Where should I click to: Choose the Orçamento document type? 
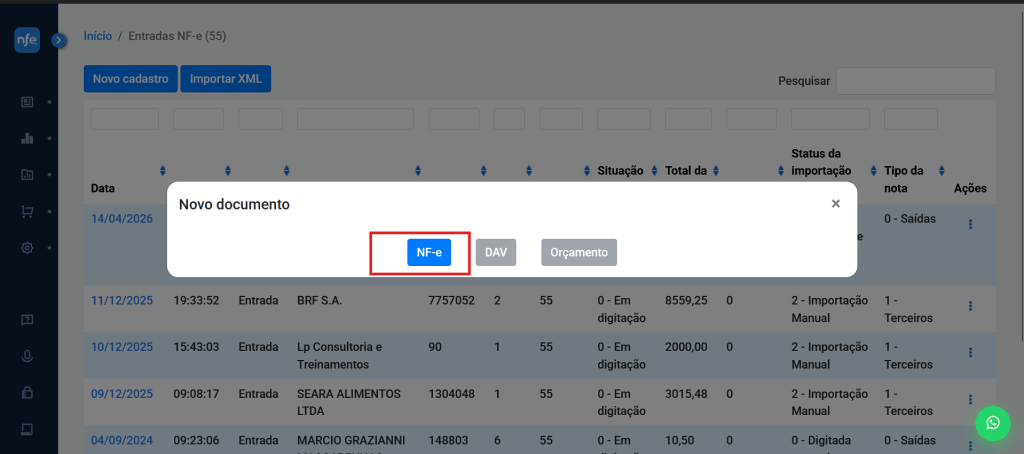(x=579, y=253)
